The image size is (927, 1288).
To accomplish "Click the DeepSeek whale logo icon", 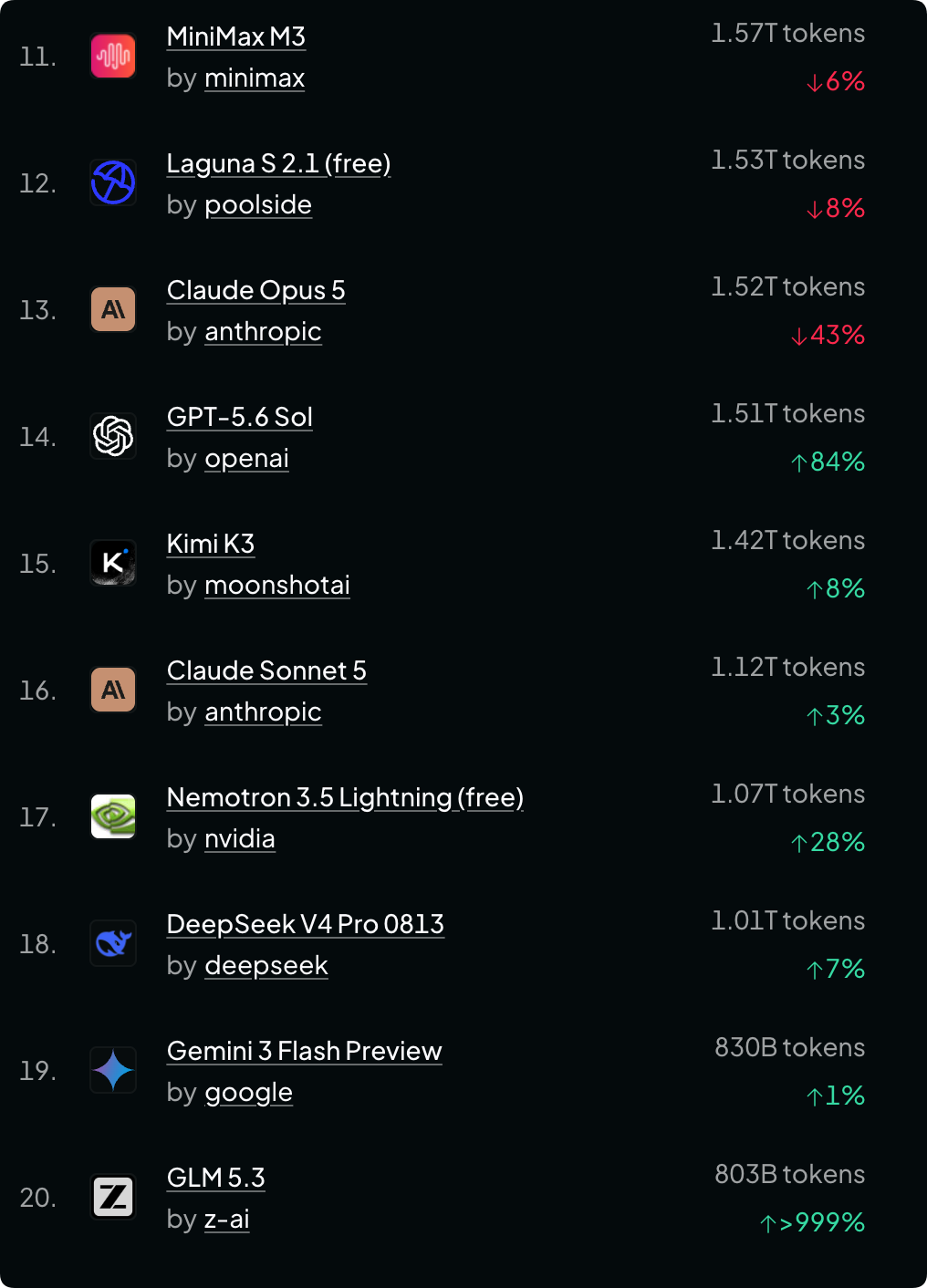I will coord(113,943).
